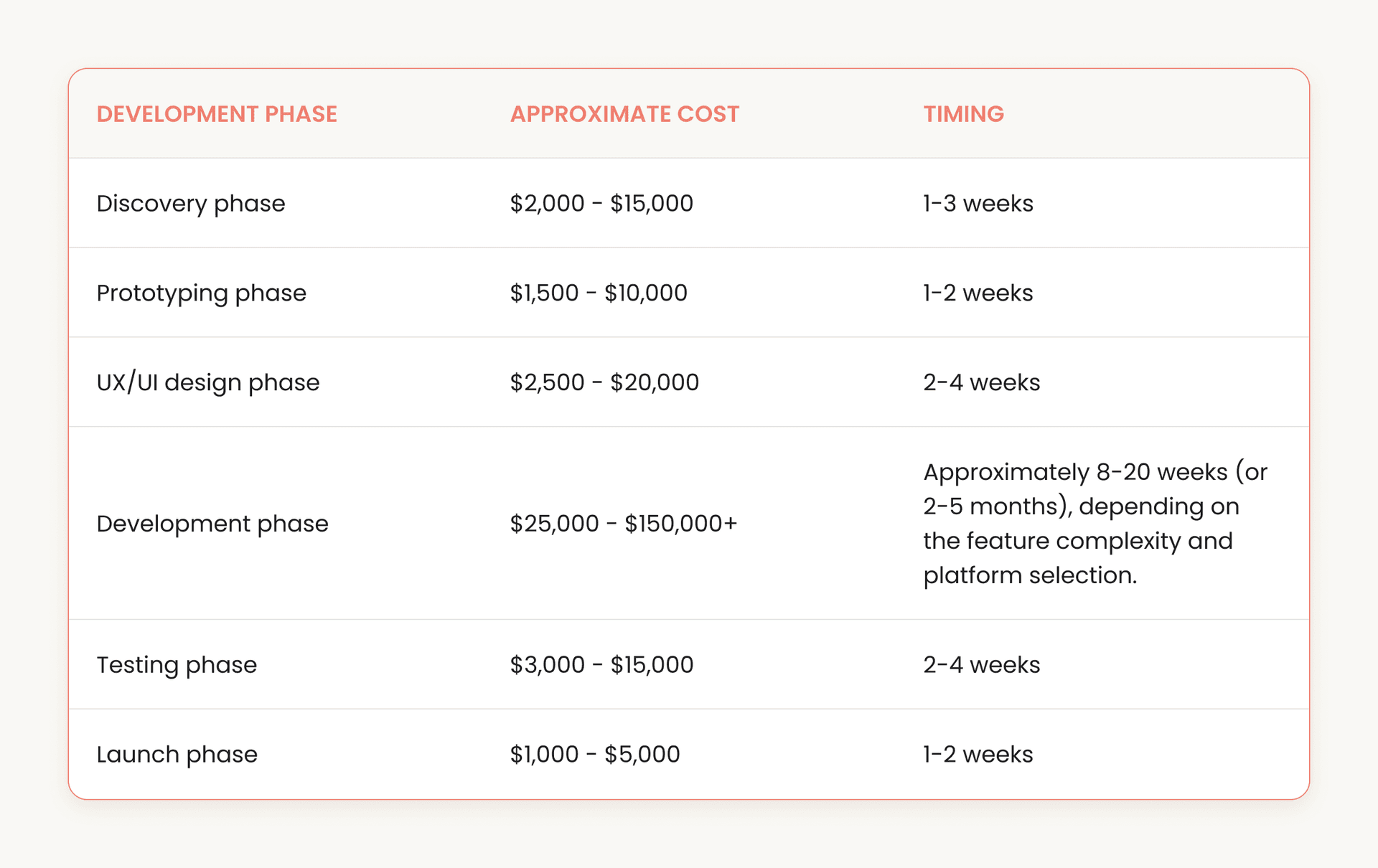The height and width of the screenshot is (868, 1378).
Task: Click the TIMING column header
Action: pyautogui.click(x=963, y=114)
